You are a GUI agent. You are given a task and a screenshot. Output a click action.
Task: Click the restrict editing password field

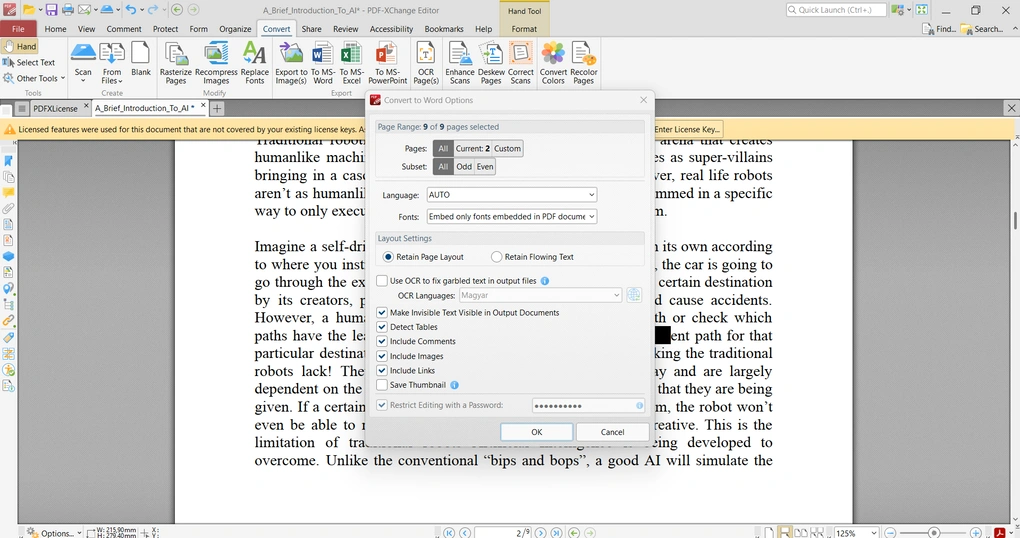[x=588, y=405]
